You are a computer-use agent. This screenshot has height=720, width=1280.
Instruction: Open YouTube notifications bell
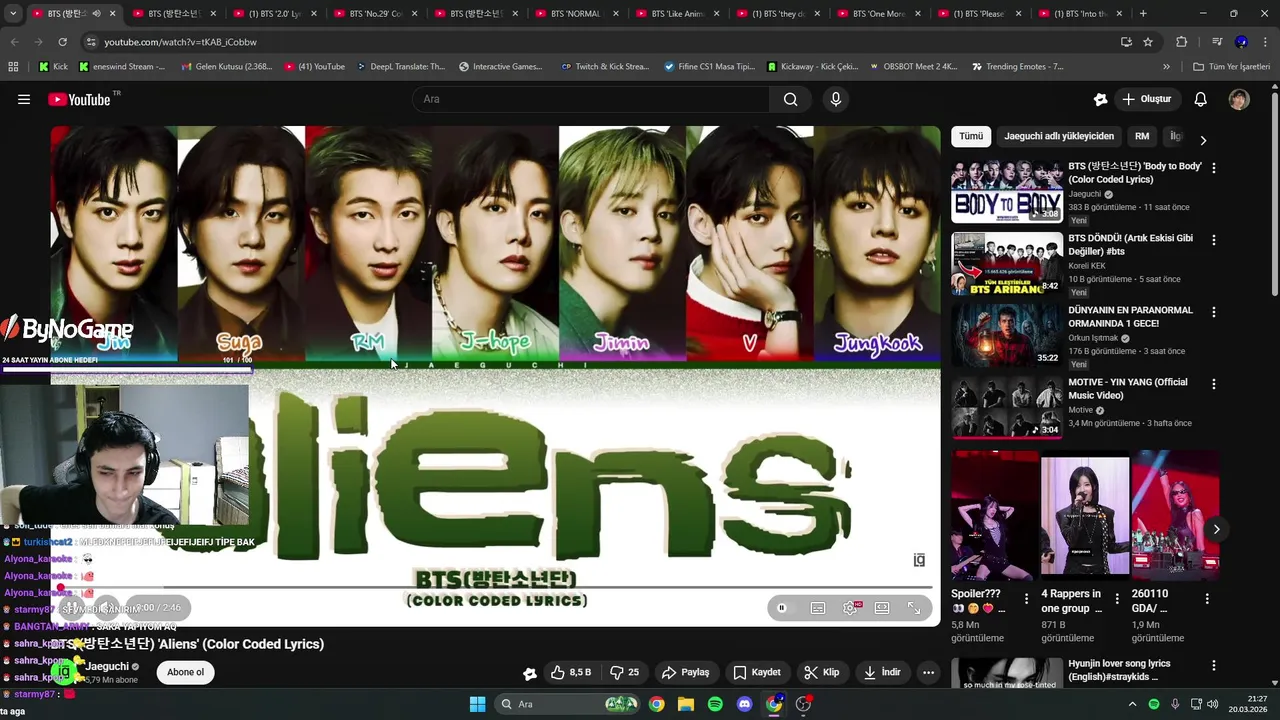pos(1201,99)
